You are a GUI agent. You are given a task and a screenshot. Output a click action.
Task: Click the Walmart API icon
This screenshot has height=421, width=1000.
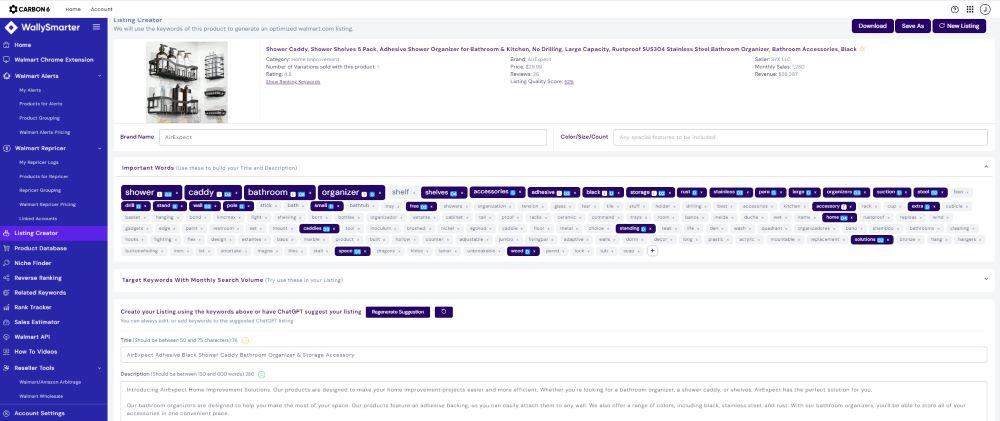coord(6,337)
